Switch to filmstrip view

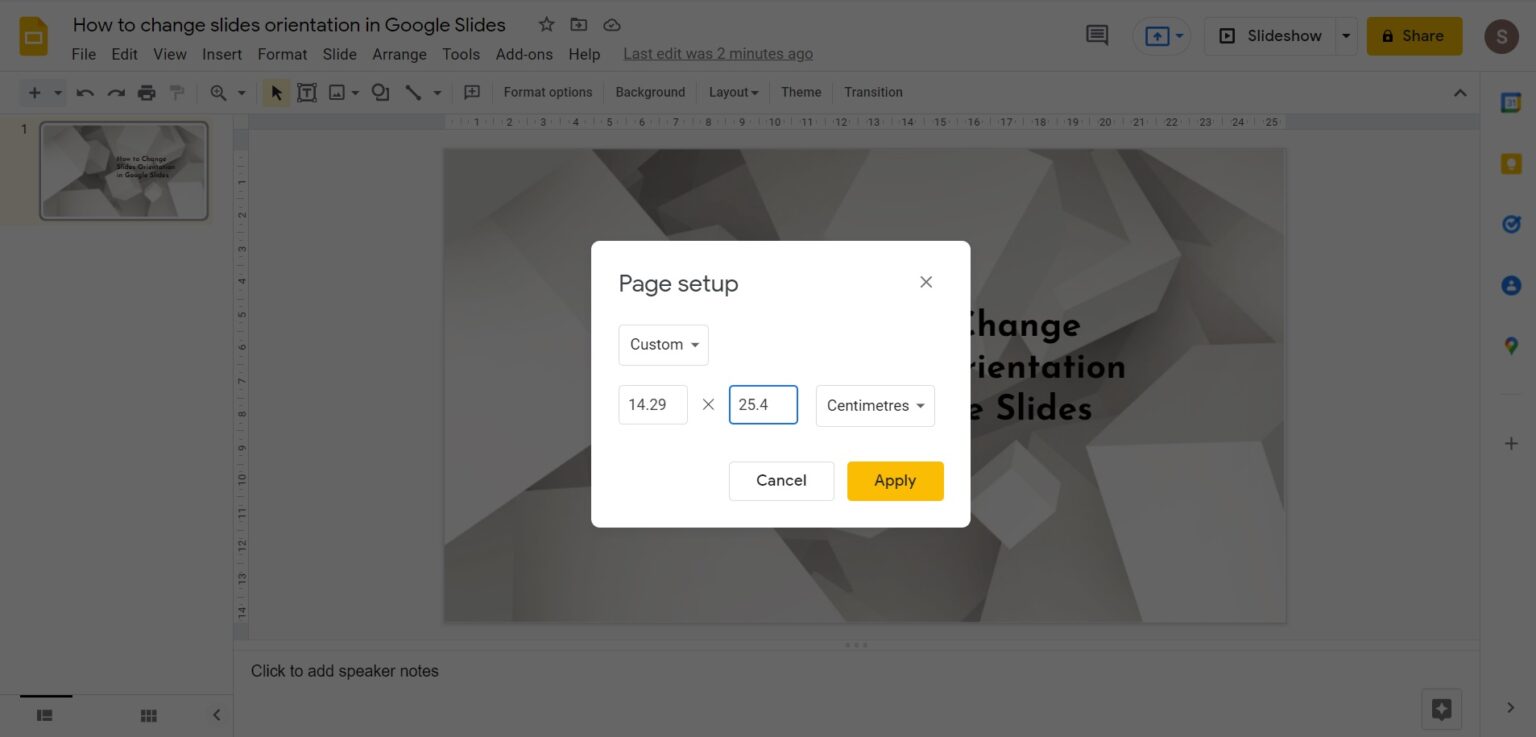coord(45,715)
